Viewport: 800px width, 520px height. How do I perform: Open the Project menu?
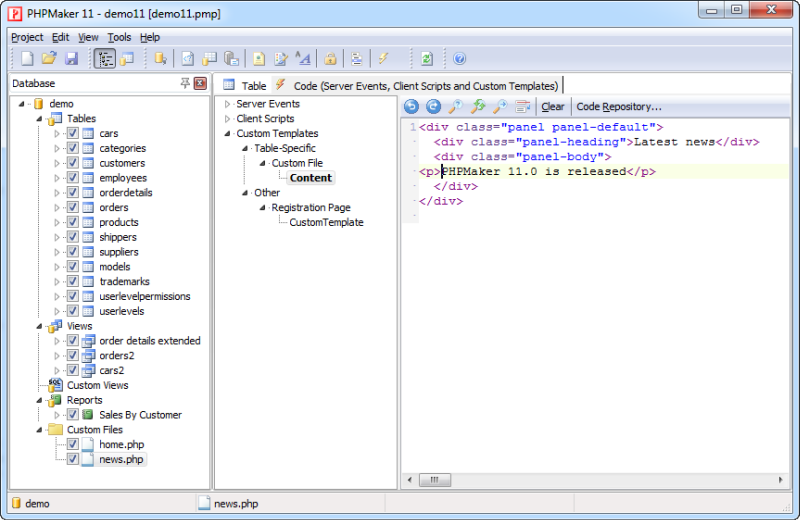click(27, 37)
